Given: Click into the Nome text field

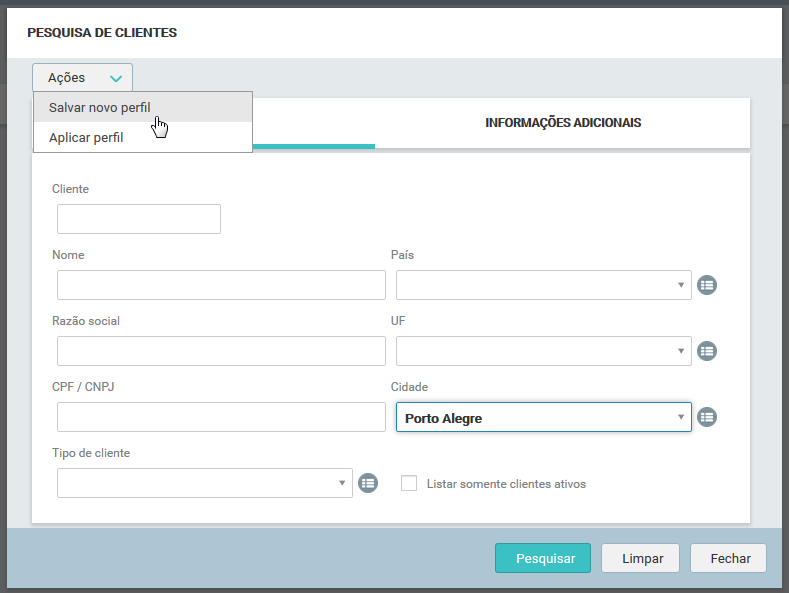Looking at the screenshot, I should click(221, 285).
